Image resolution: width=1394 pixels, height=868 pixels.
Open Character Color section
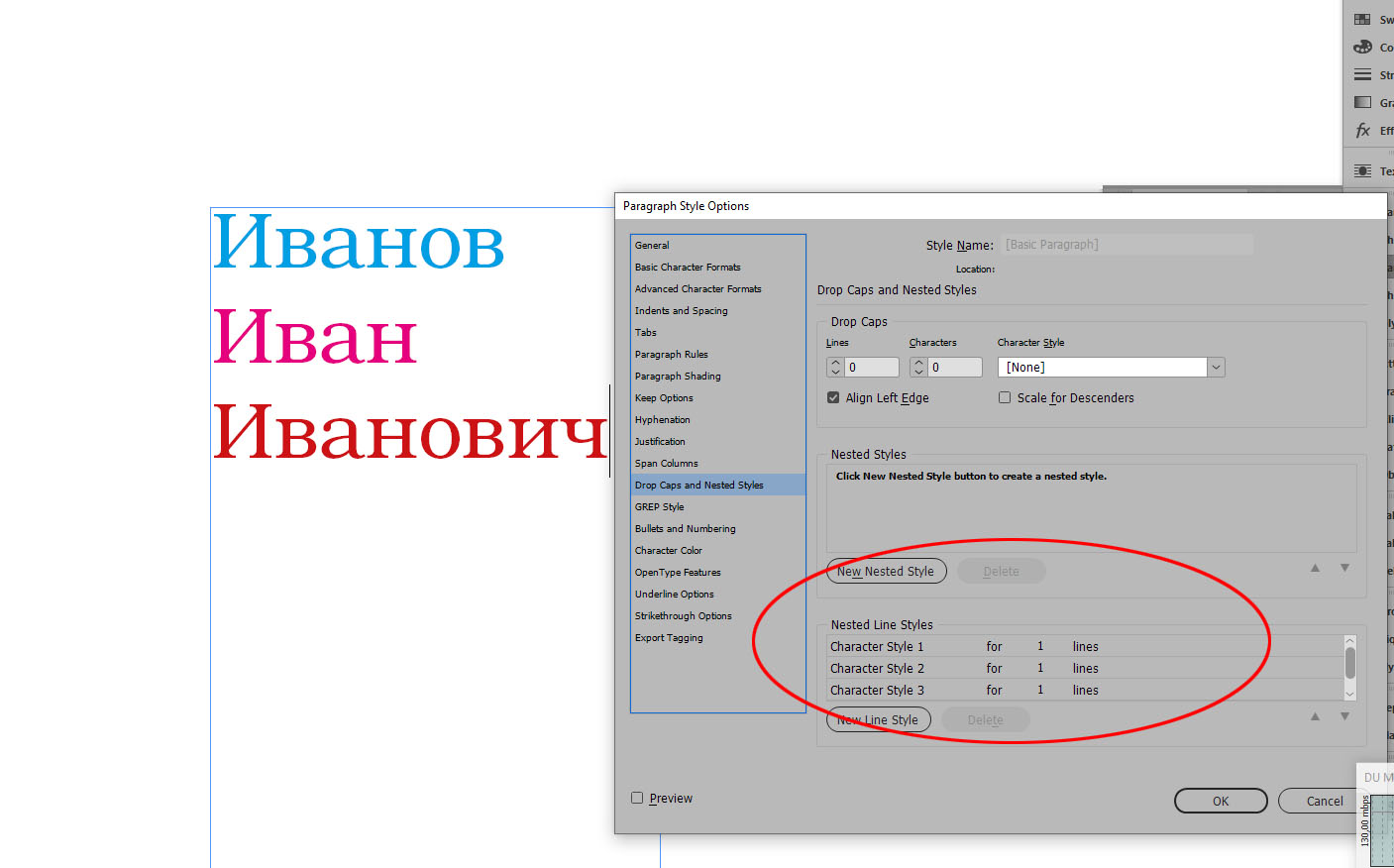[x=717, y=550]
